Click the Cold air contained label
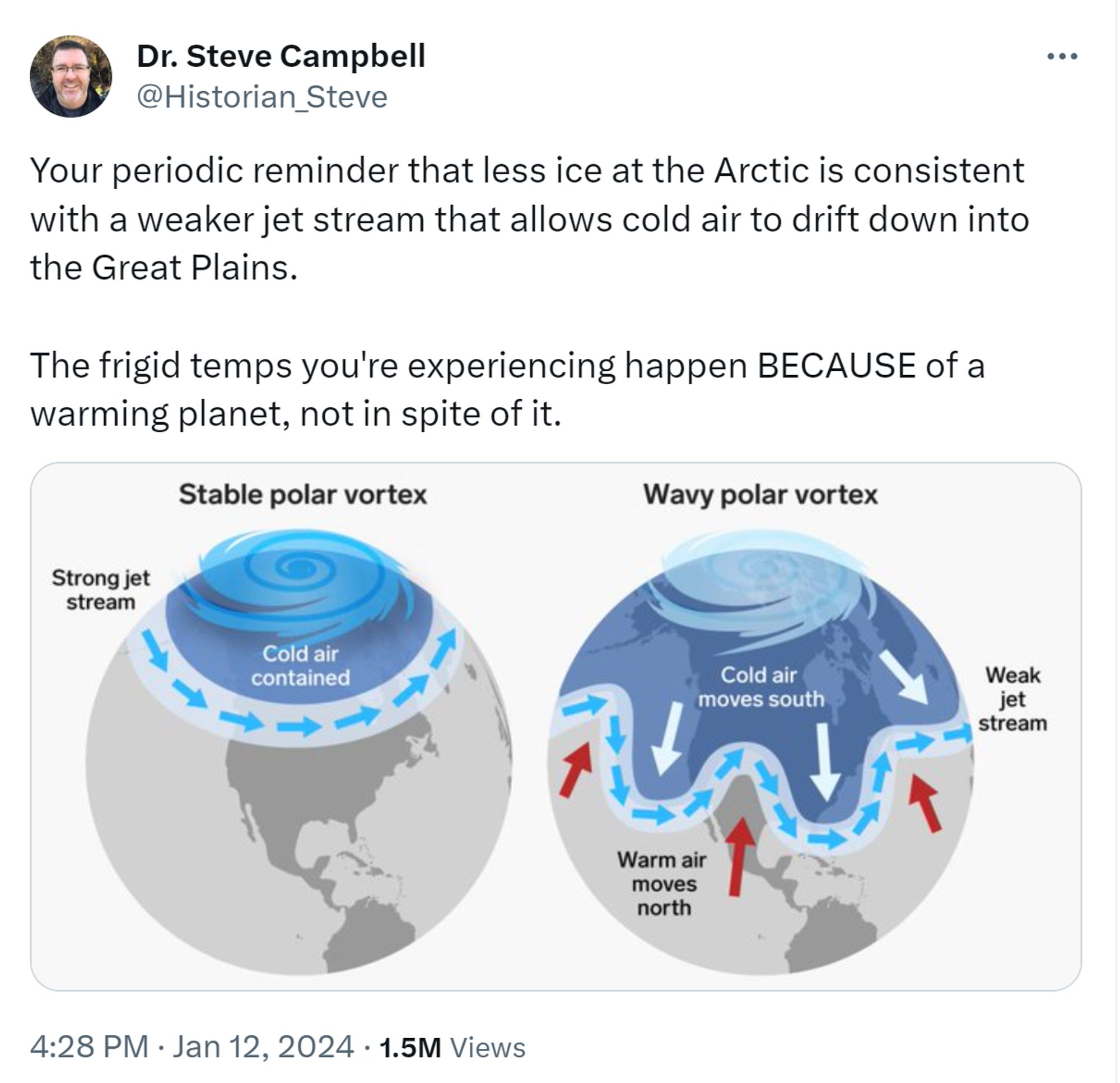The width and height of the screenshot is (1120, 1083). 301,665
